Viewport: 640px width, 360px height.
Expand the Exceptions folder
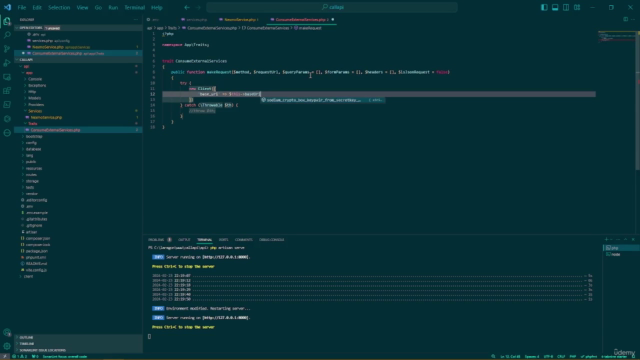[37, 85]
